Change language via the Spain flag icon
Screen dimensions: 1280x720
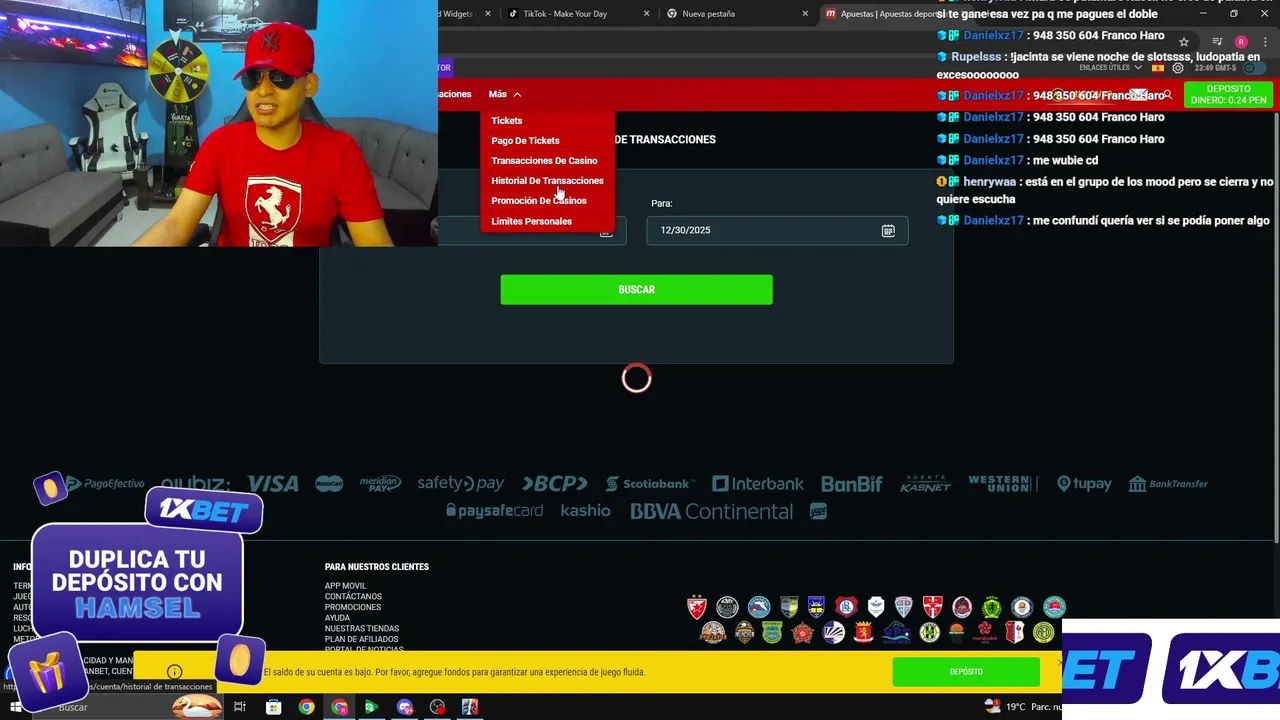(1158, 68)
